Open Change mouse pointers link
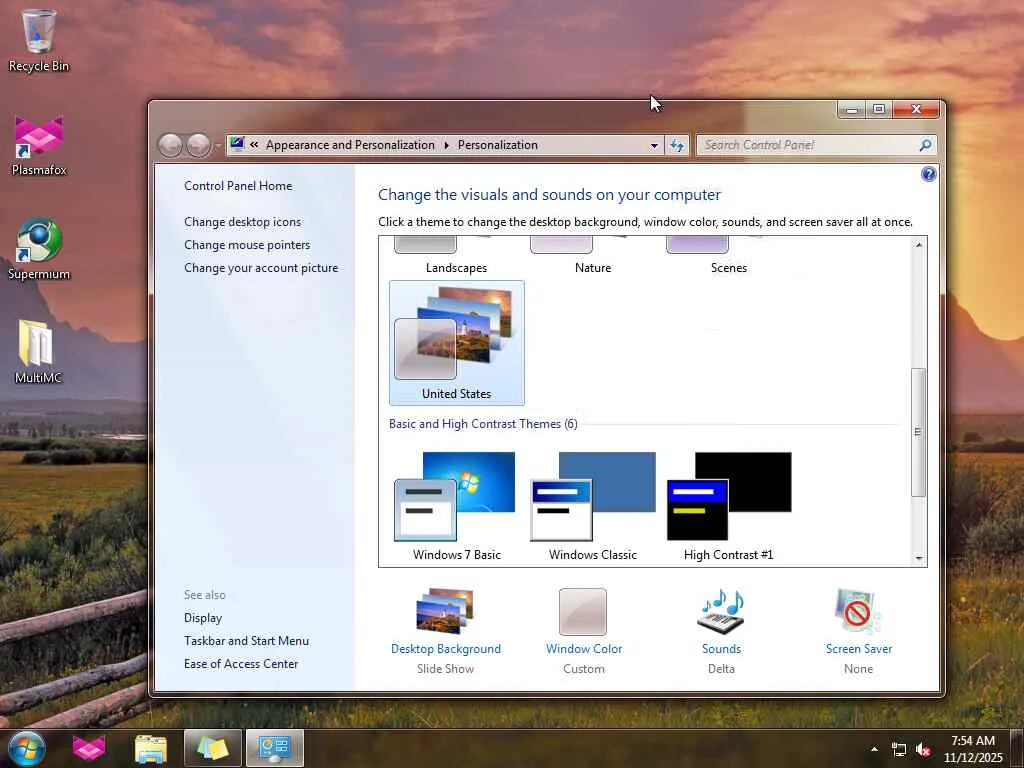 [x=247, y=244]
